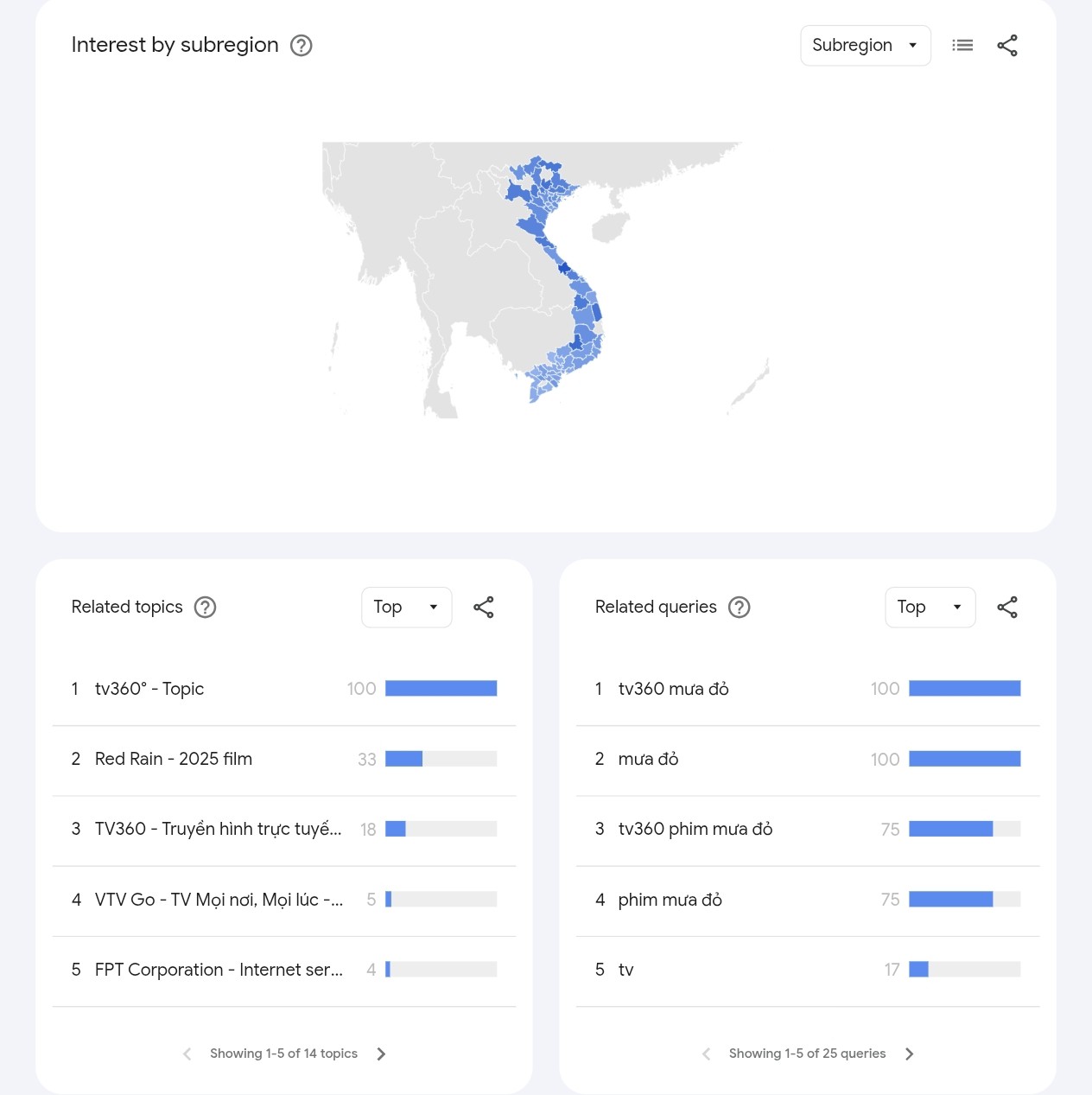Viewport: 1092px width, 1095px height.
Task: Select the 'tv360° - Topic' entry
Action: 149,689
